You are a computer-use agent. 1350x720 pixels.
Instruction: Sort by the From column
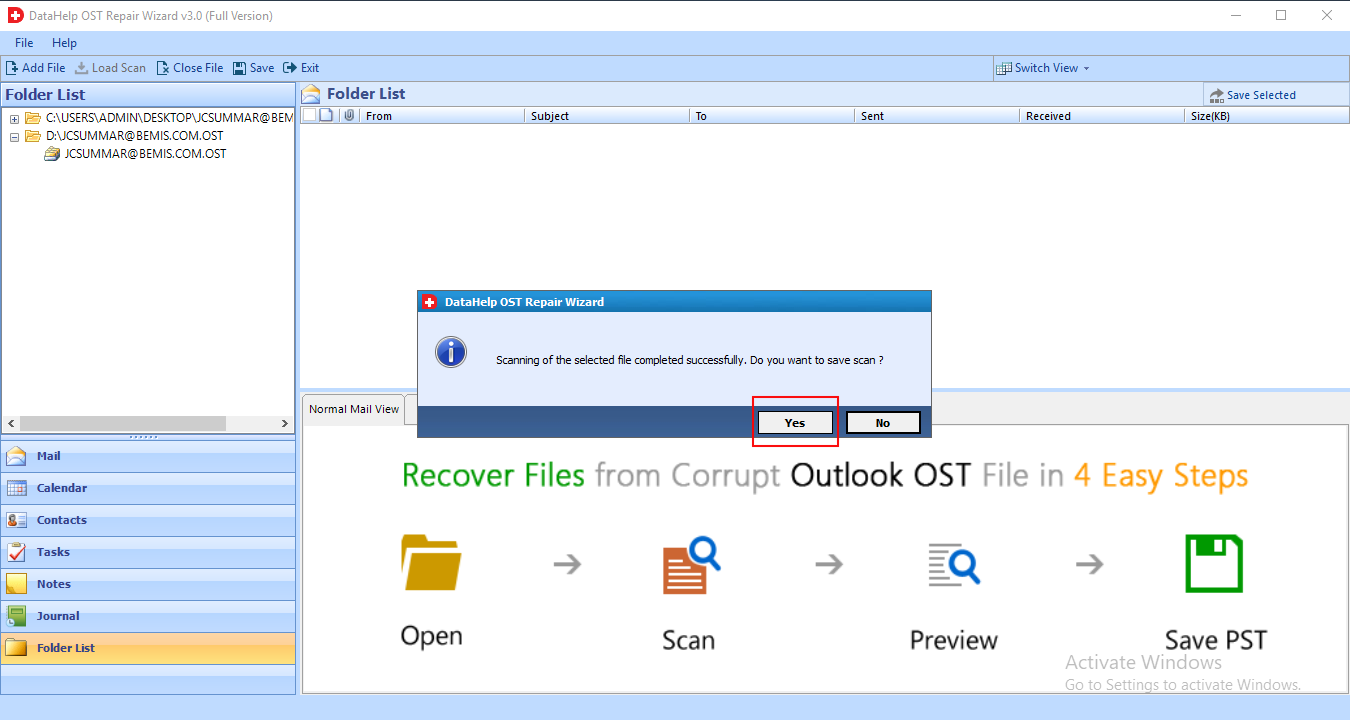(442, 116)
